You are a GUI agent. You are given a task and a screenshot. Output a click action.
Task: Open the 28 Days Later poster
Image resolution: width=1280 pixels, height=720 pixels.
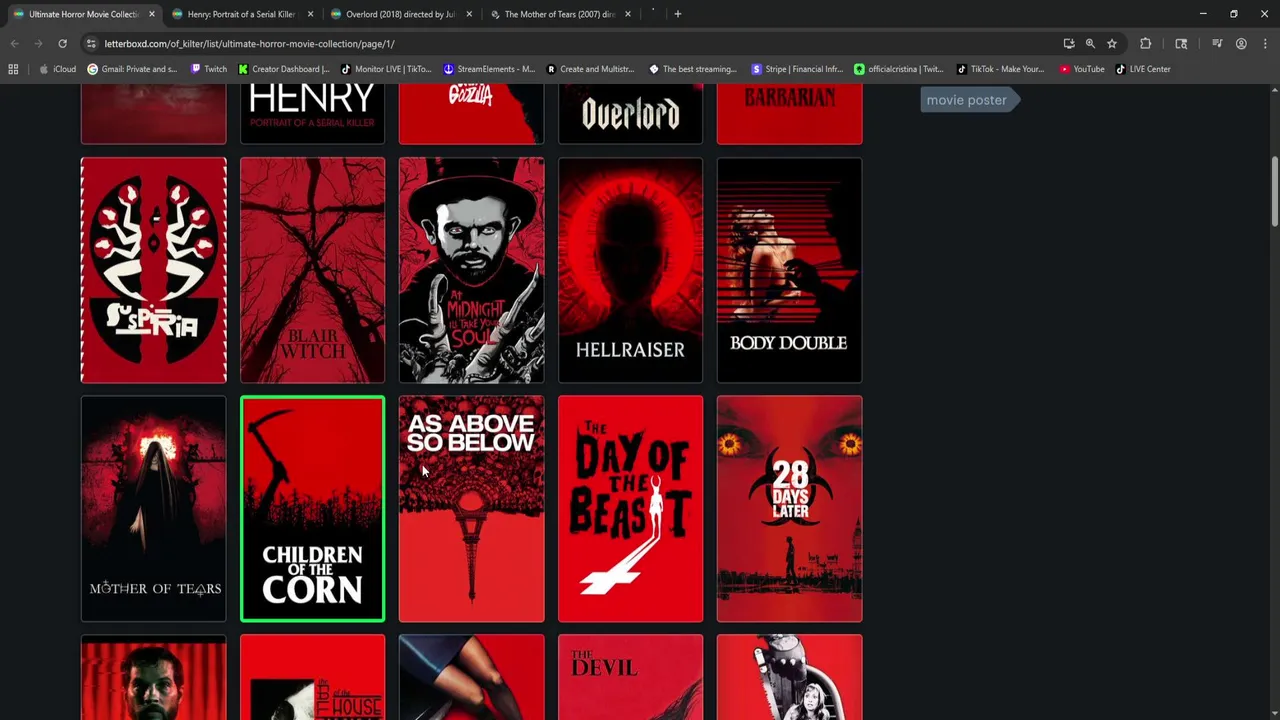tap(789, 509)
